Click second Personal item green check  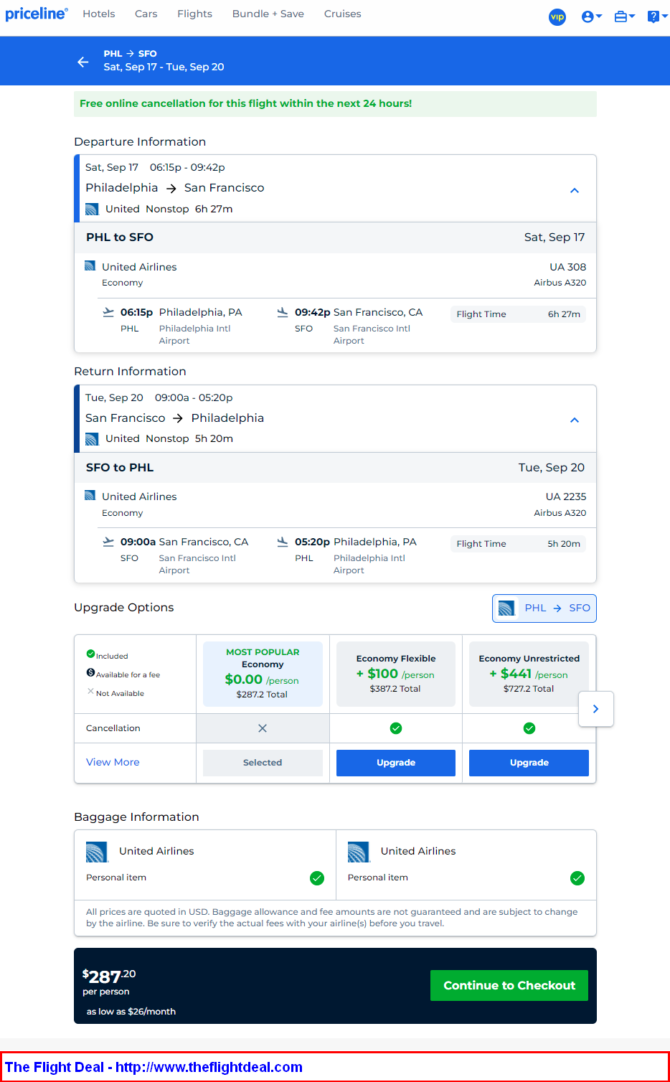coord(577,878)
